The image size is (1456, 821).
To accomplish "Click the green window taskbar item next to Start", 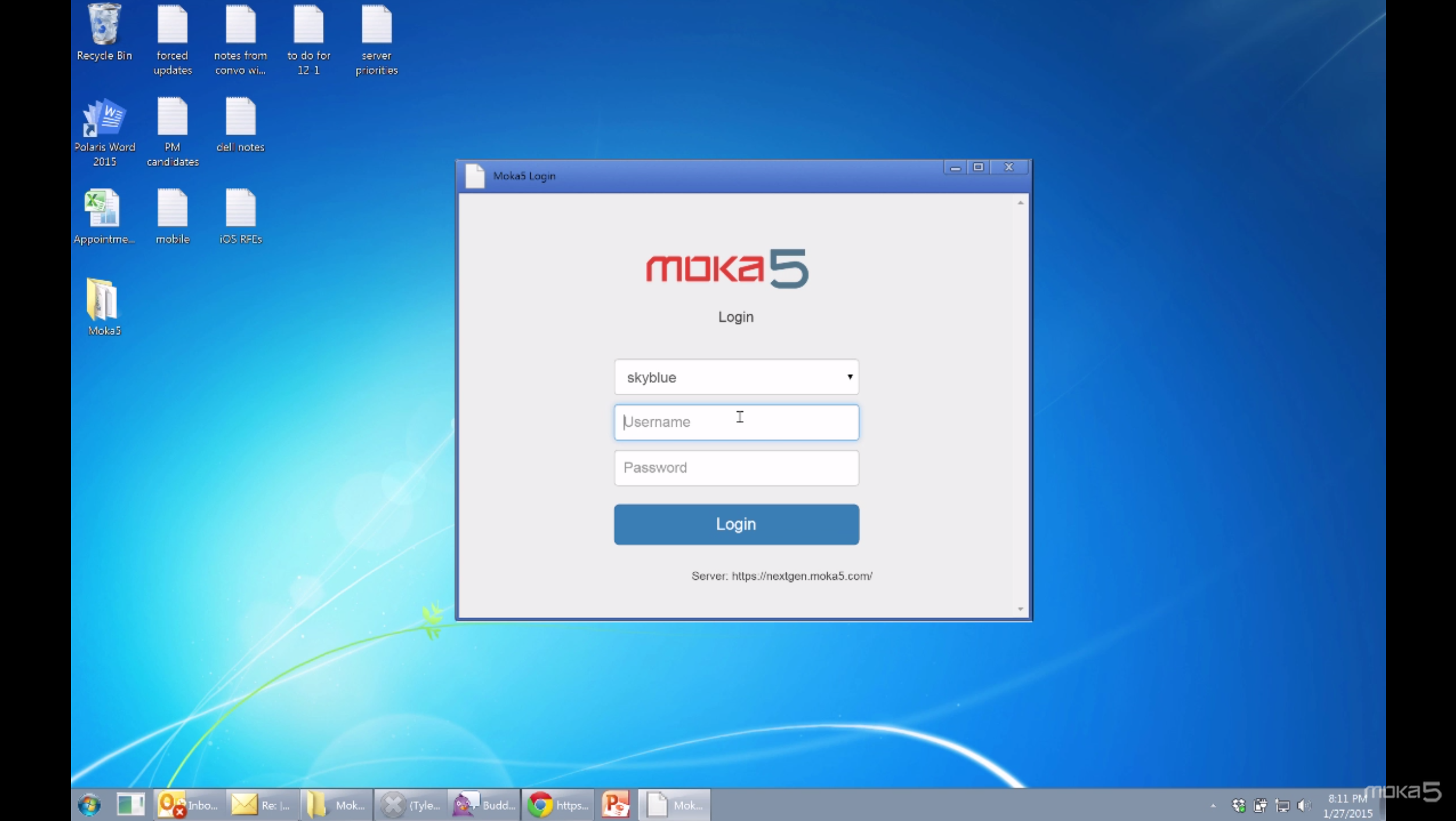I will point(130,805).
